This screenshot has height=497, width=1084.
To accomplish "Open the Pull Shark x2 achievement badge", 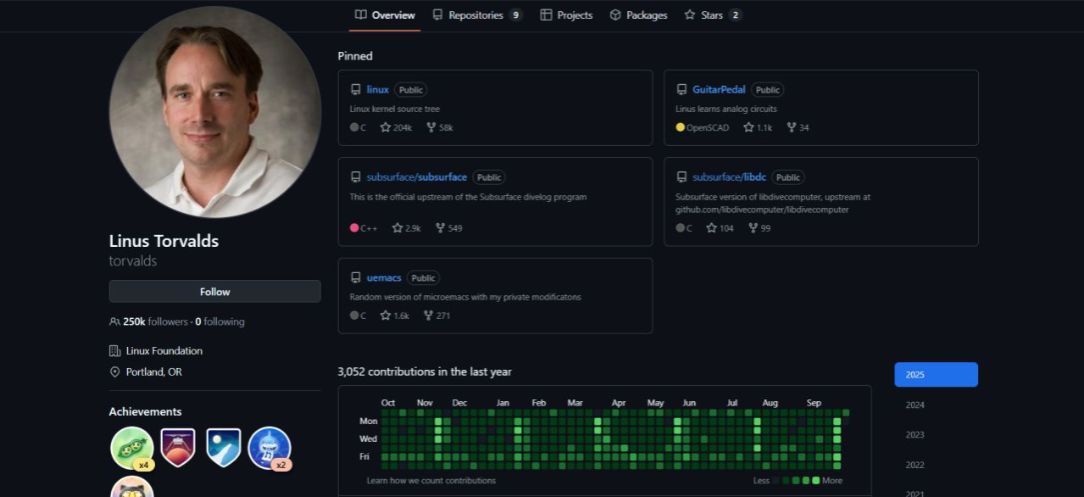I will [270, 449].
